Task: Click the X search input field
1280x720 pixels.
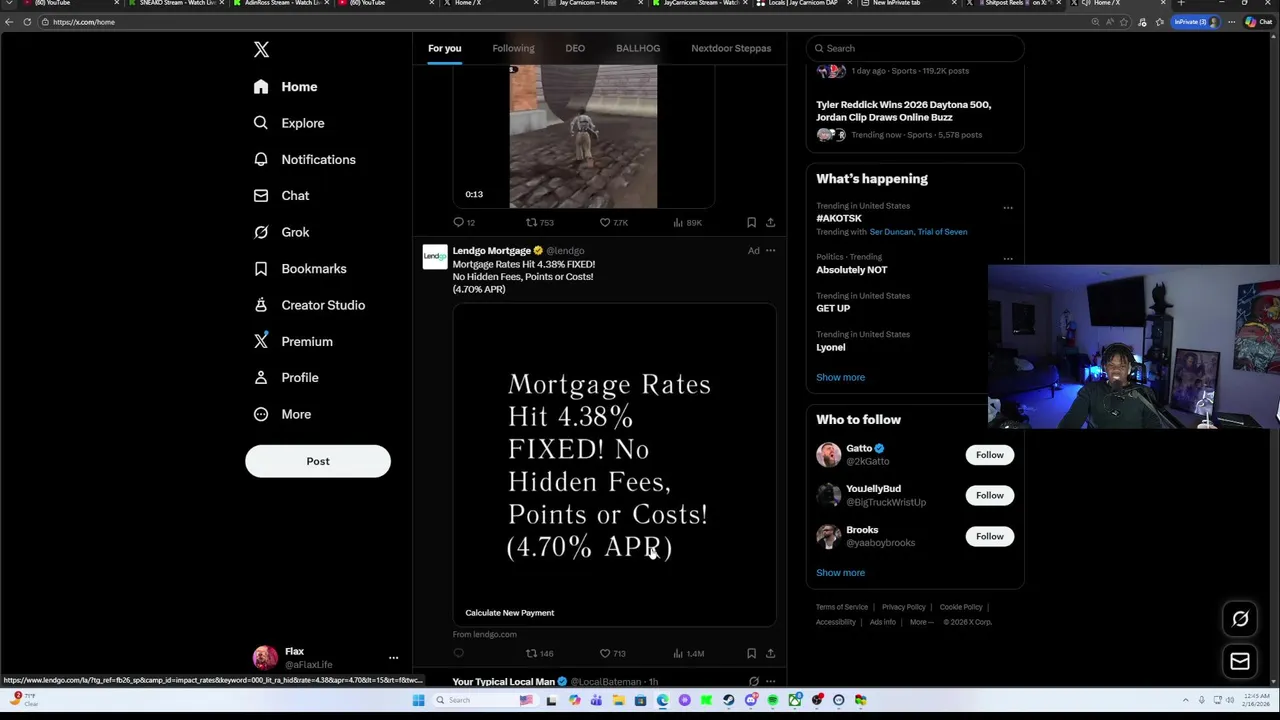Action: coord(915,48)
